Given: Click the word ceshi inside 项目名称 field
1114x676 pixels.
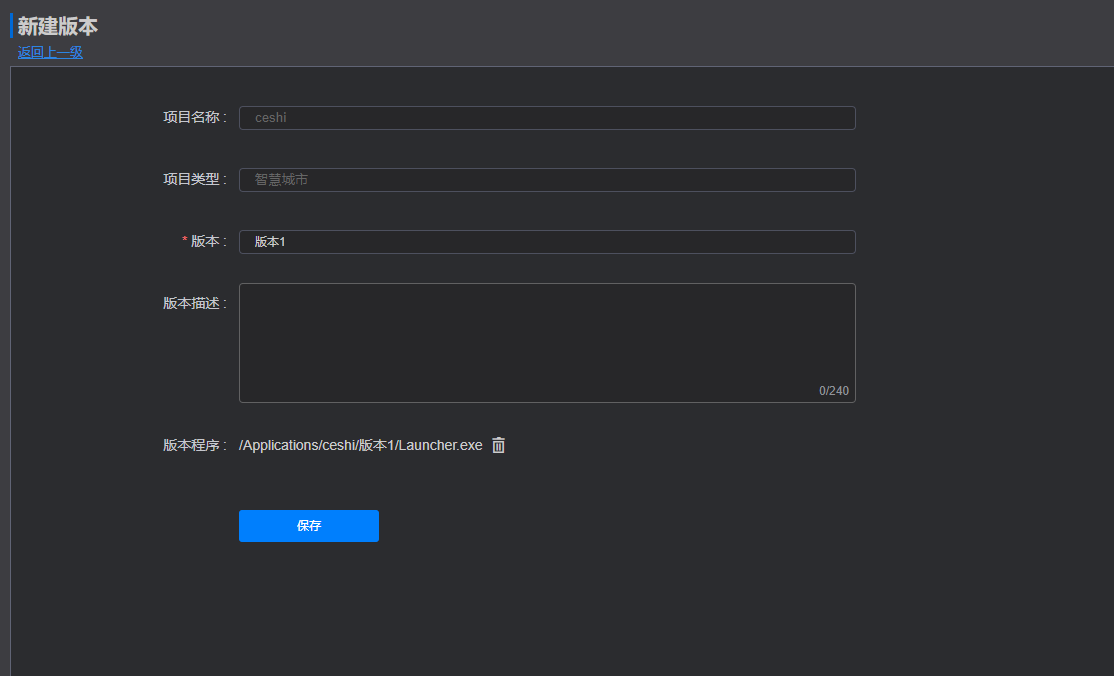Looking at the screenshot, I should [x=271, y=118].
